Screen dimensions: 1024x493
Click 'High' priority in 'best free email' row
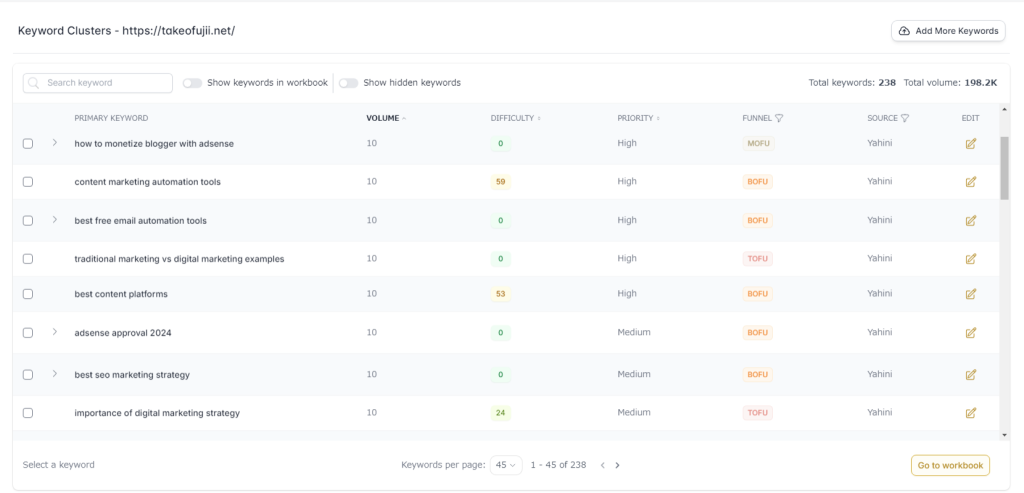[x=626, y=220]
